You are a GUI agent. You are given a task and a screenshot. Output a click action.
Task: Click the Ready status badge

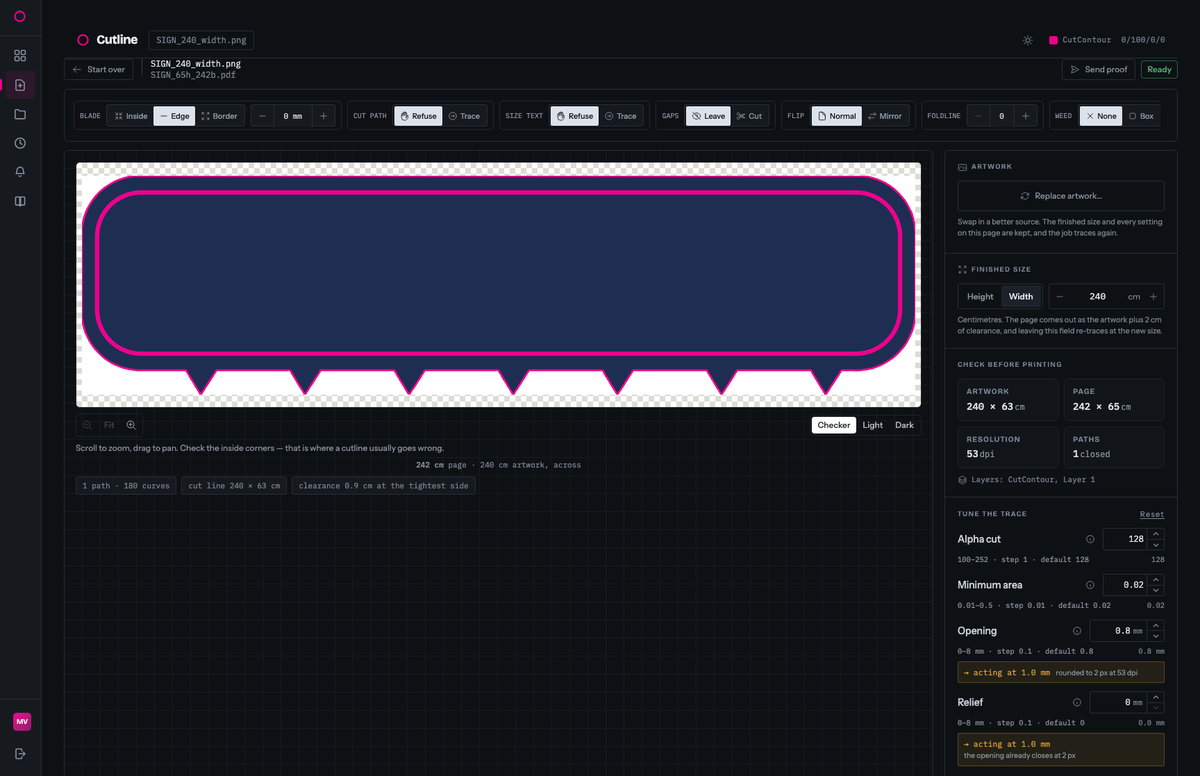[x=1160, y=69]
